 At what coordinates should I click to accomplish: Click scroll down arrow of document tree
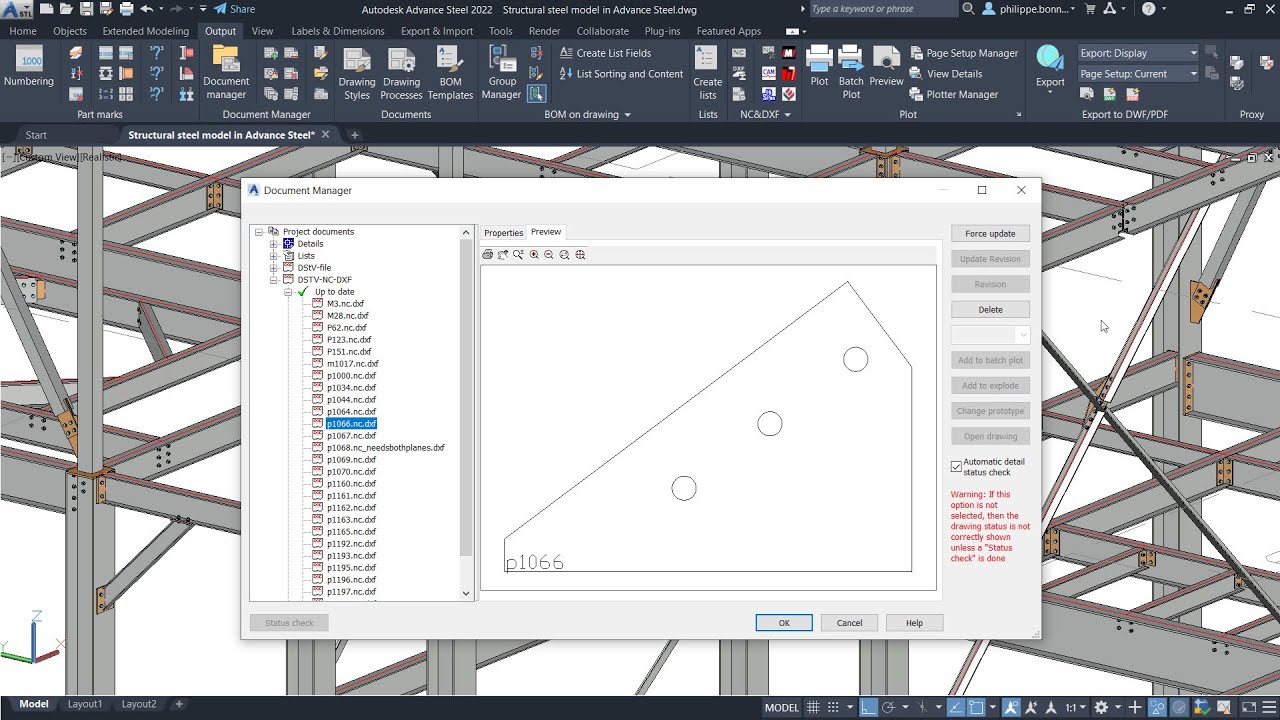click(x=466, y=593)
